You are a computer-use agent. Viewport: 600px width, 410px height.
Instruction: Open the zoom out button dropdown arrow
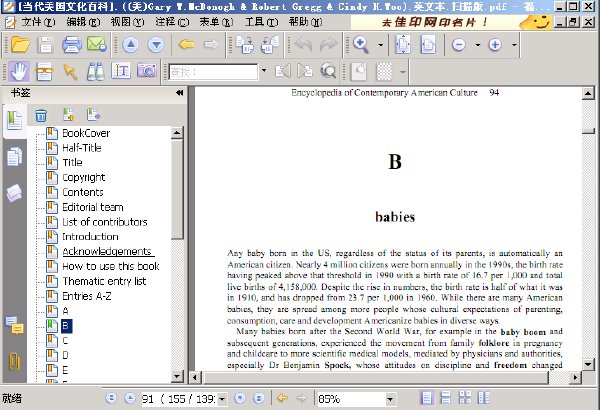pyautogui.click(x=478, y=45)
